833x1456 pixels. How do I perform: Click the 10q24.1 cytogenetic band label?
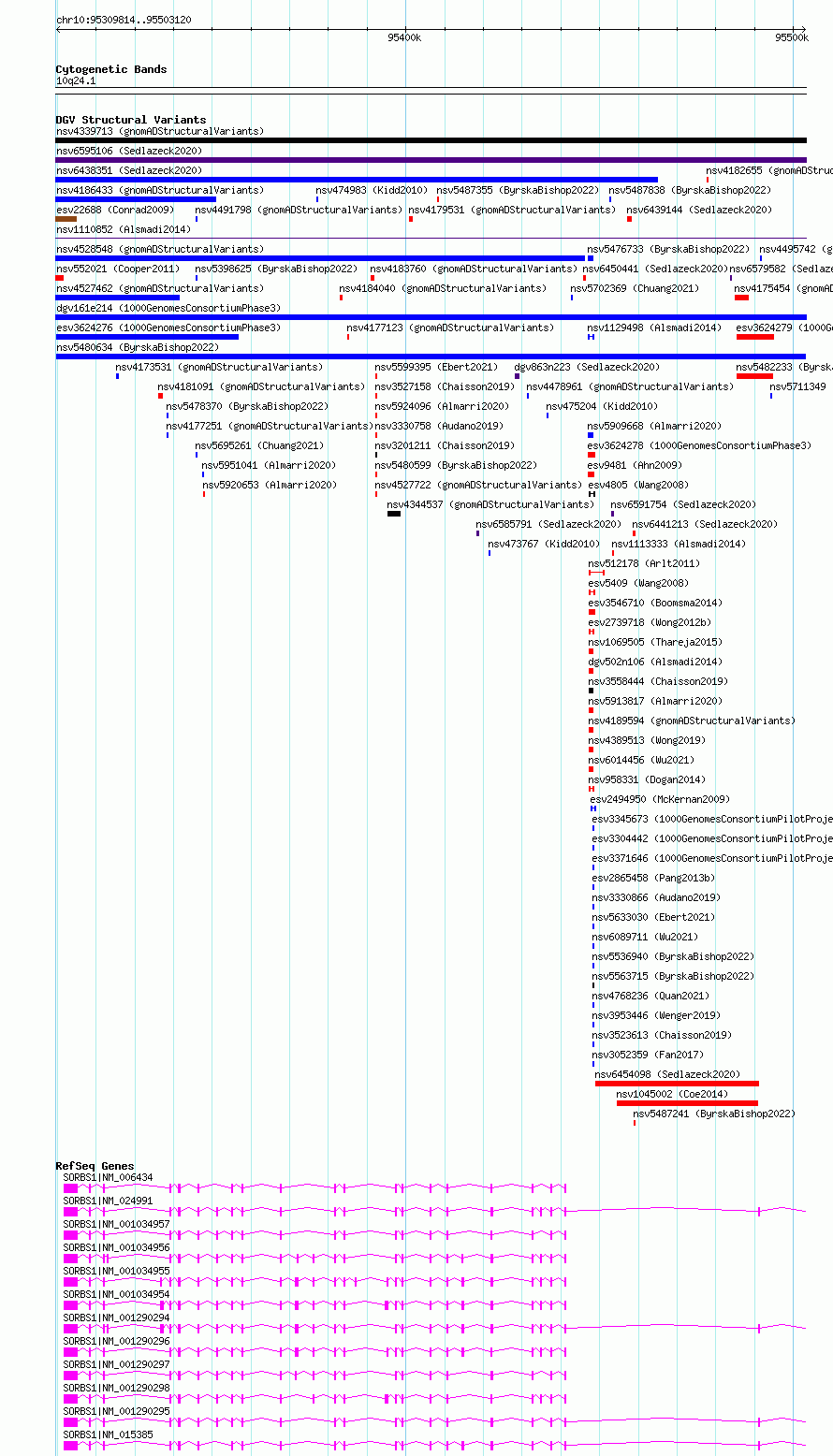point(76,80)
